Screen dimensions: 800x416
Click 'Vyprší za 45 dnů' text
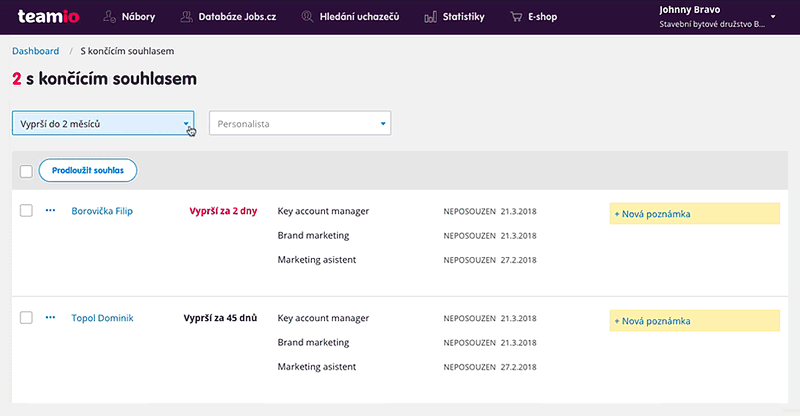pos(220,317)
